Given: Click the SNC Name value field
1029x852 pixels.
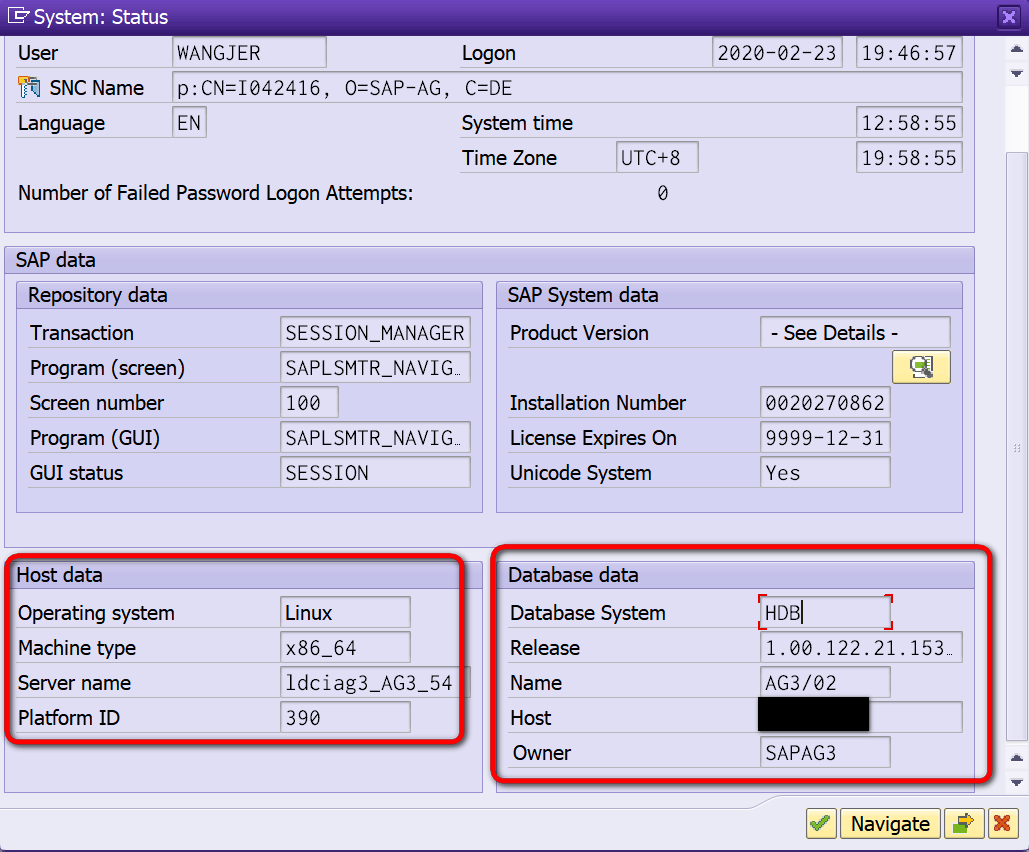Looking at the screenshot, I should pyautogui.click(x=567, y=87).
